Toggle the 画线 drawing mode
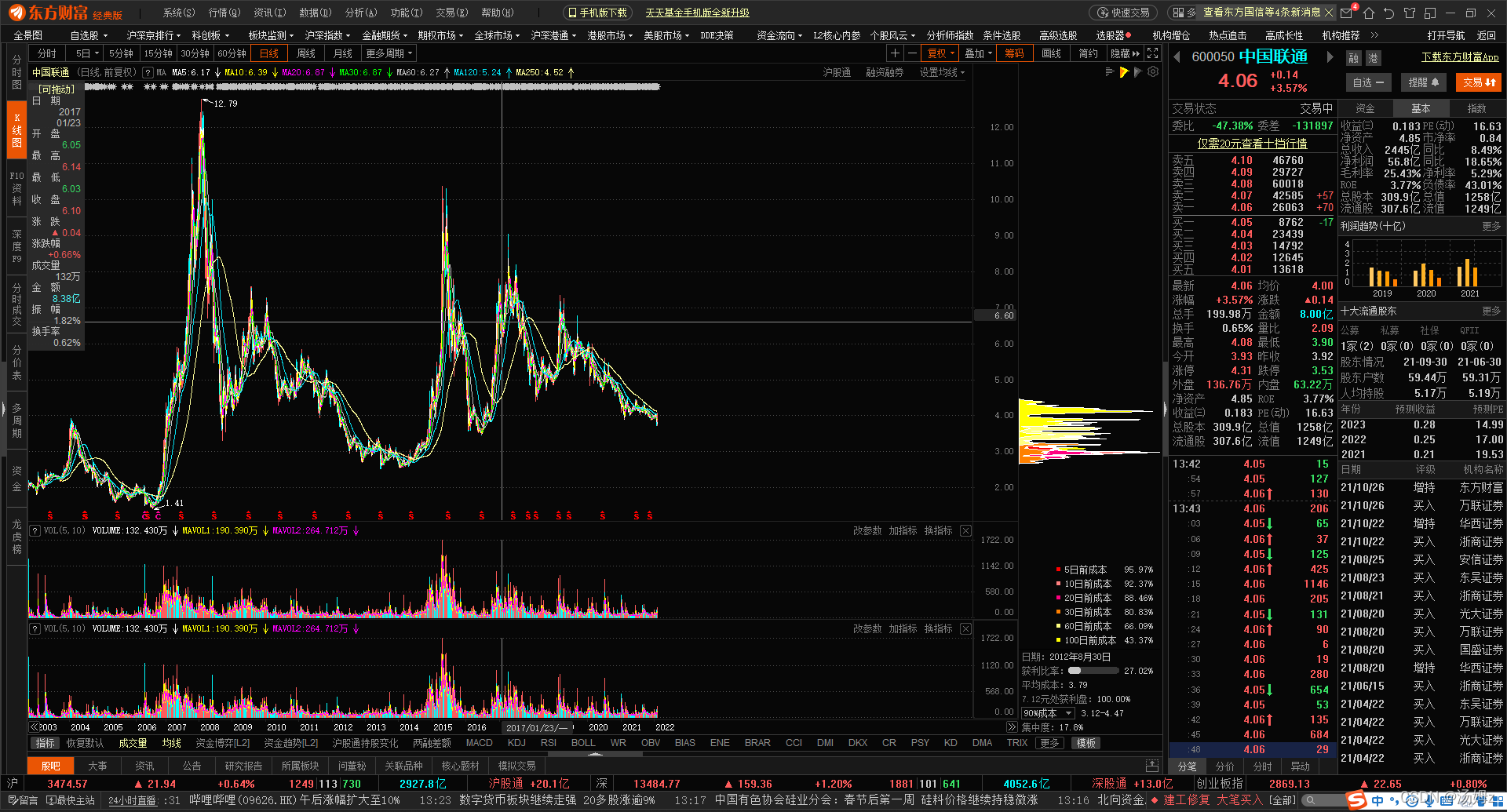 point(1051,53)
